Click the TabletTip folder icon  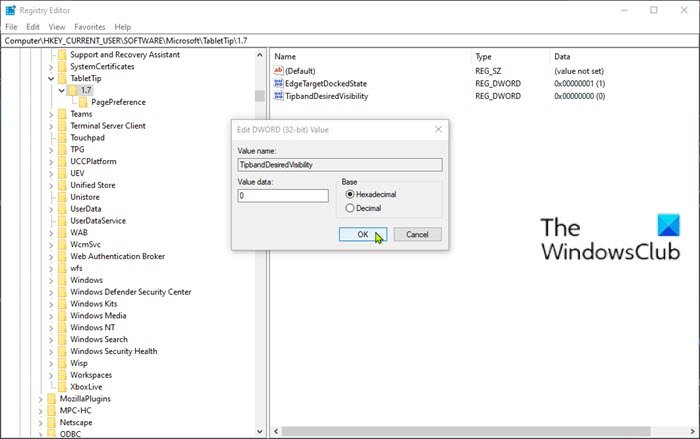click(62, 78)
